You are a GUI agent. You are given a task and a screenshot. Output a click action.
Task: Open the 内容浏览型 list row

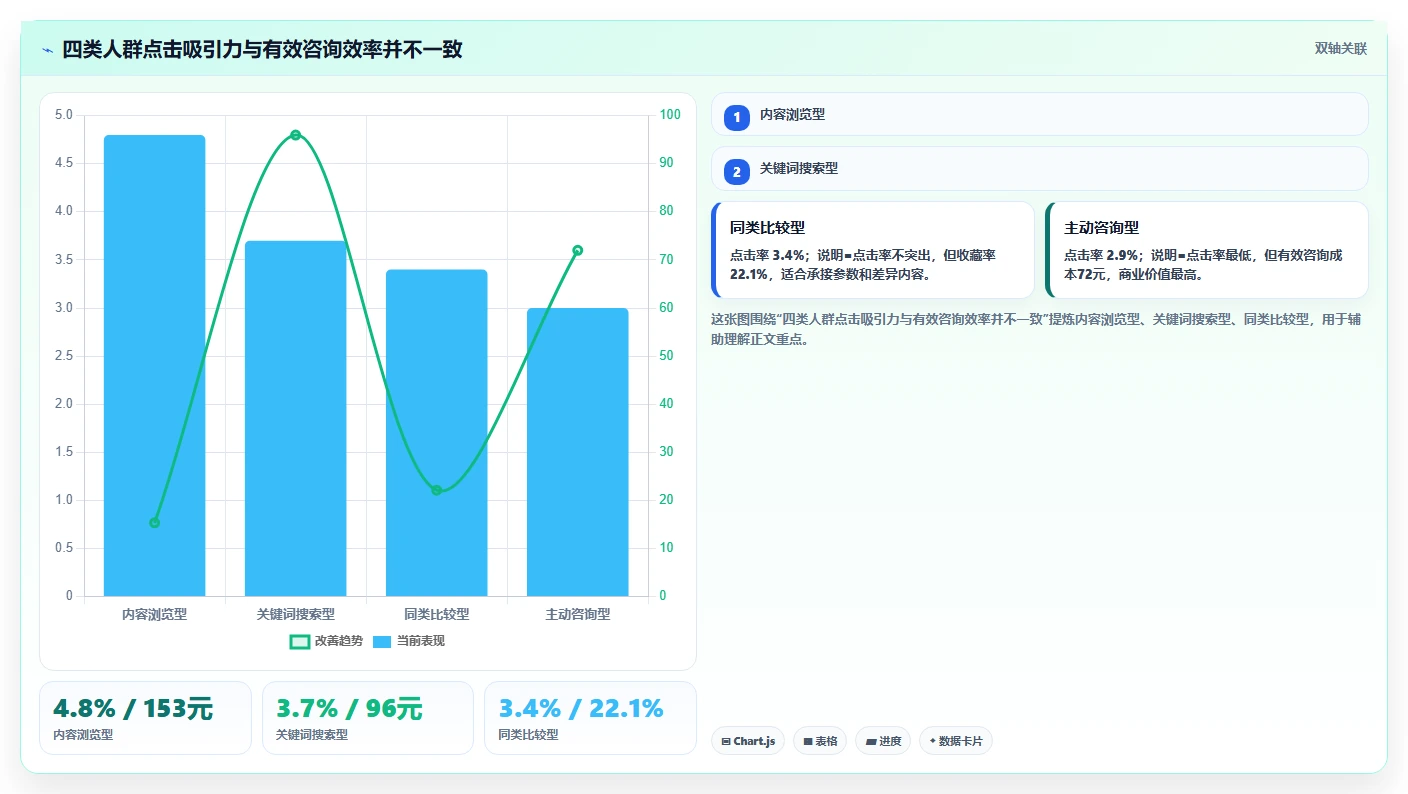[1040, 115]
